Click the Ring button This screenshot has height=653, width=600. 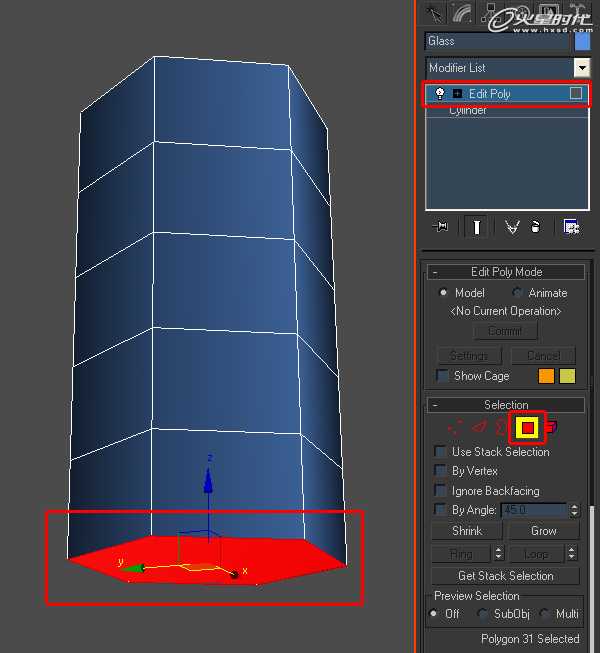(x=461, y=554)
